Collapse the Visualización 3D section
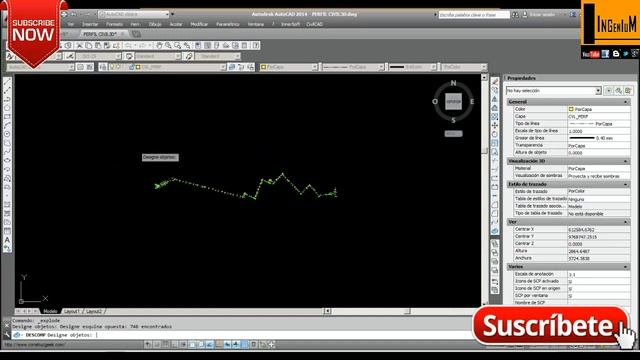The height and width of the screenshot is (360, 640). coord(625,162)
